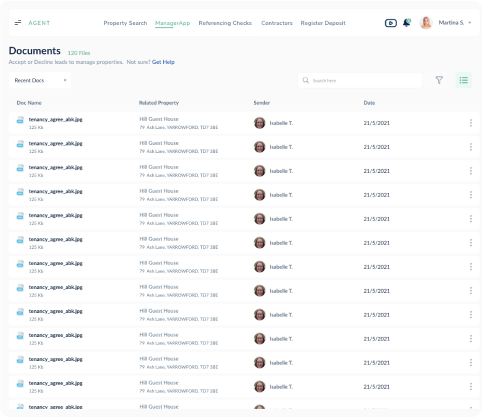Click Hill Guest House in the seventh row
This screenshot has height=417, width=482.
pyautogui.click(x=159, y=263)
